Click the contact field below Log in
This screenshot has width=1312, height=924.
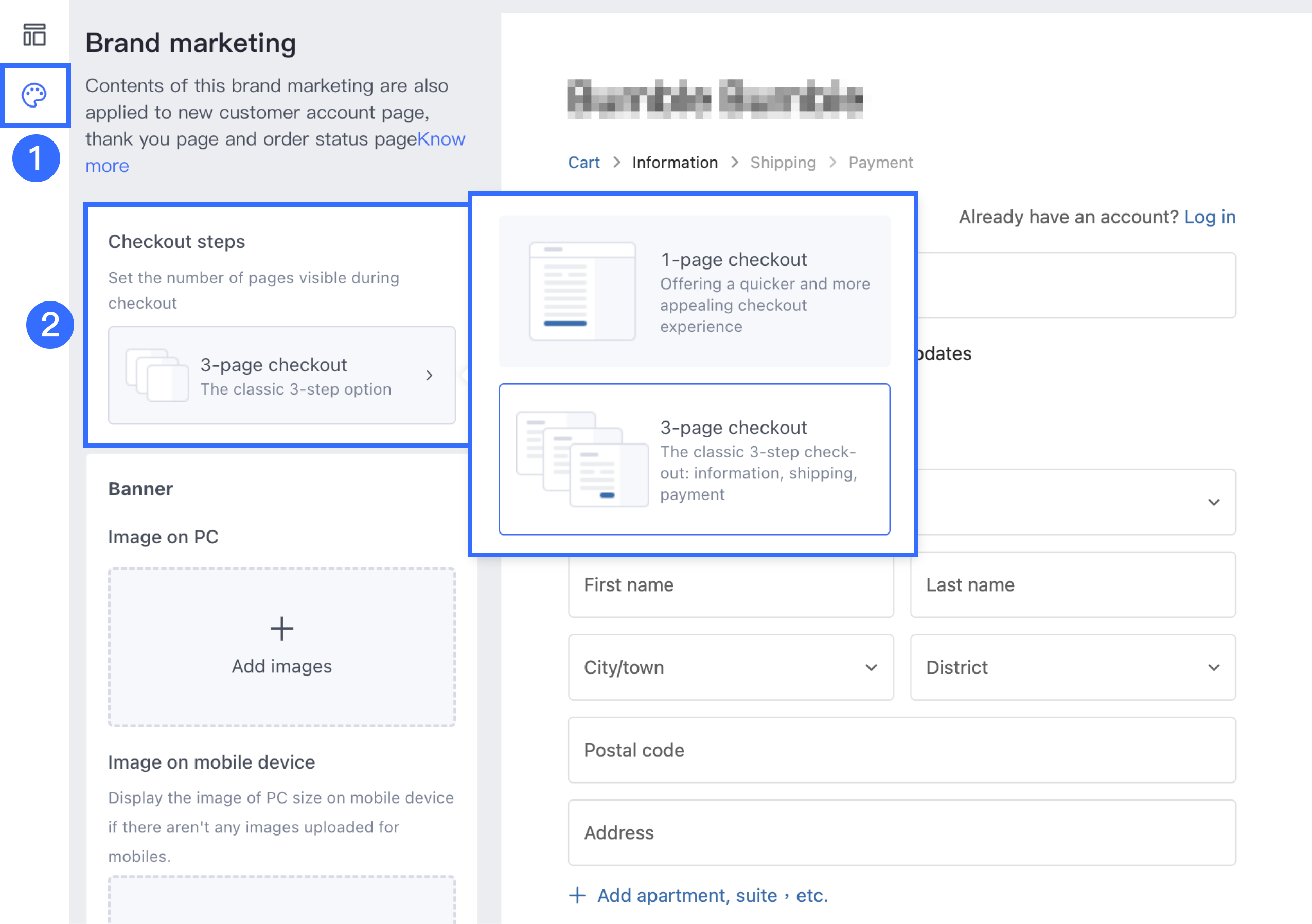1076,285
